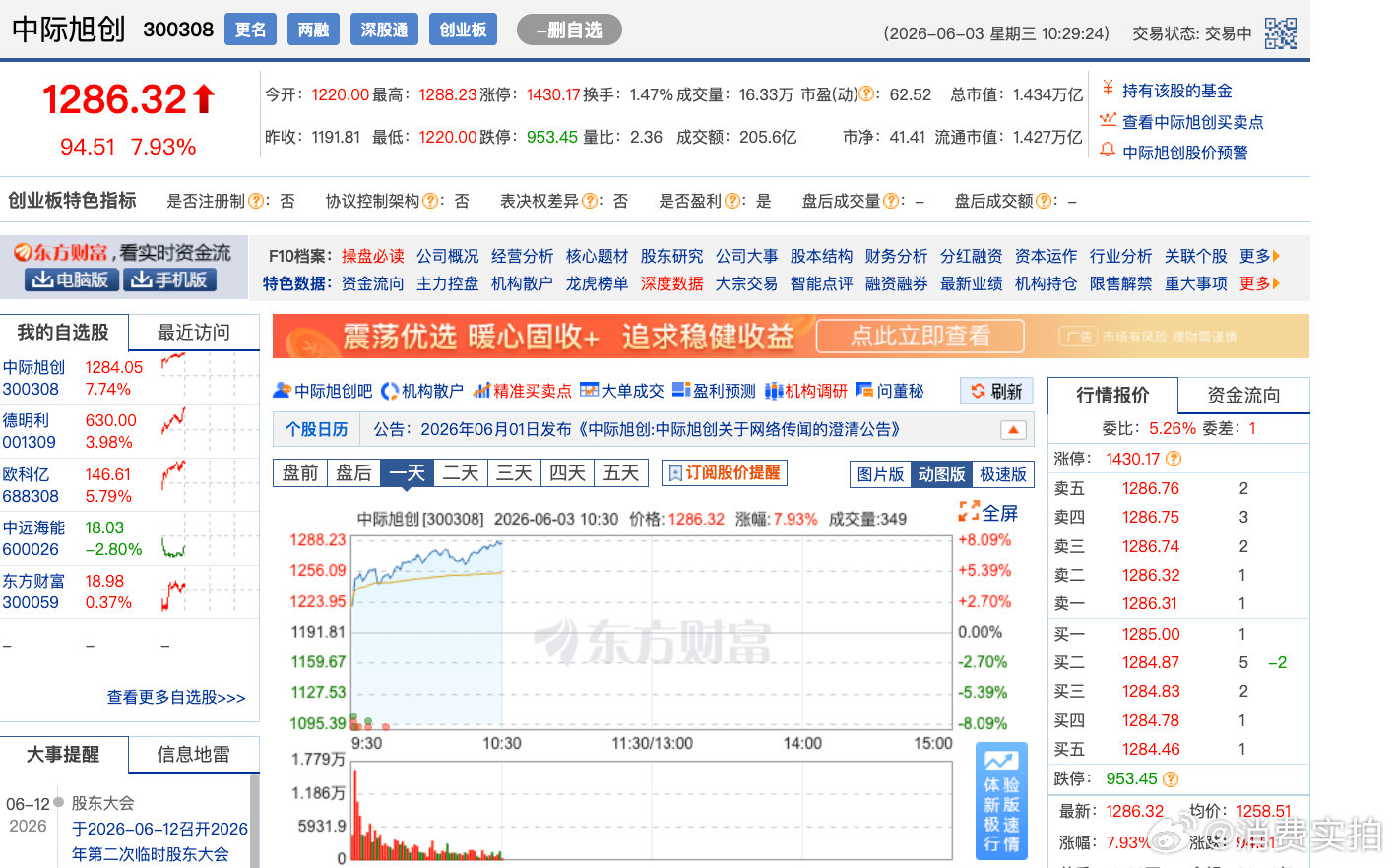Click 订阅股价提醒 button

tap(725, 473)
